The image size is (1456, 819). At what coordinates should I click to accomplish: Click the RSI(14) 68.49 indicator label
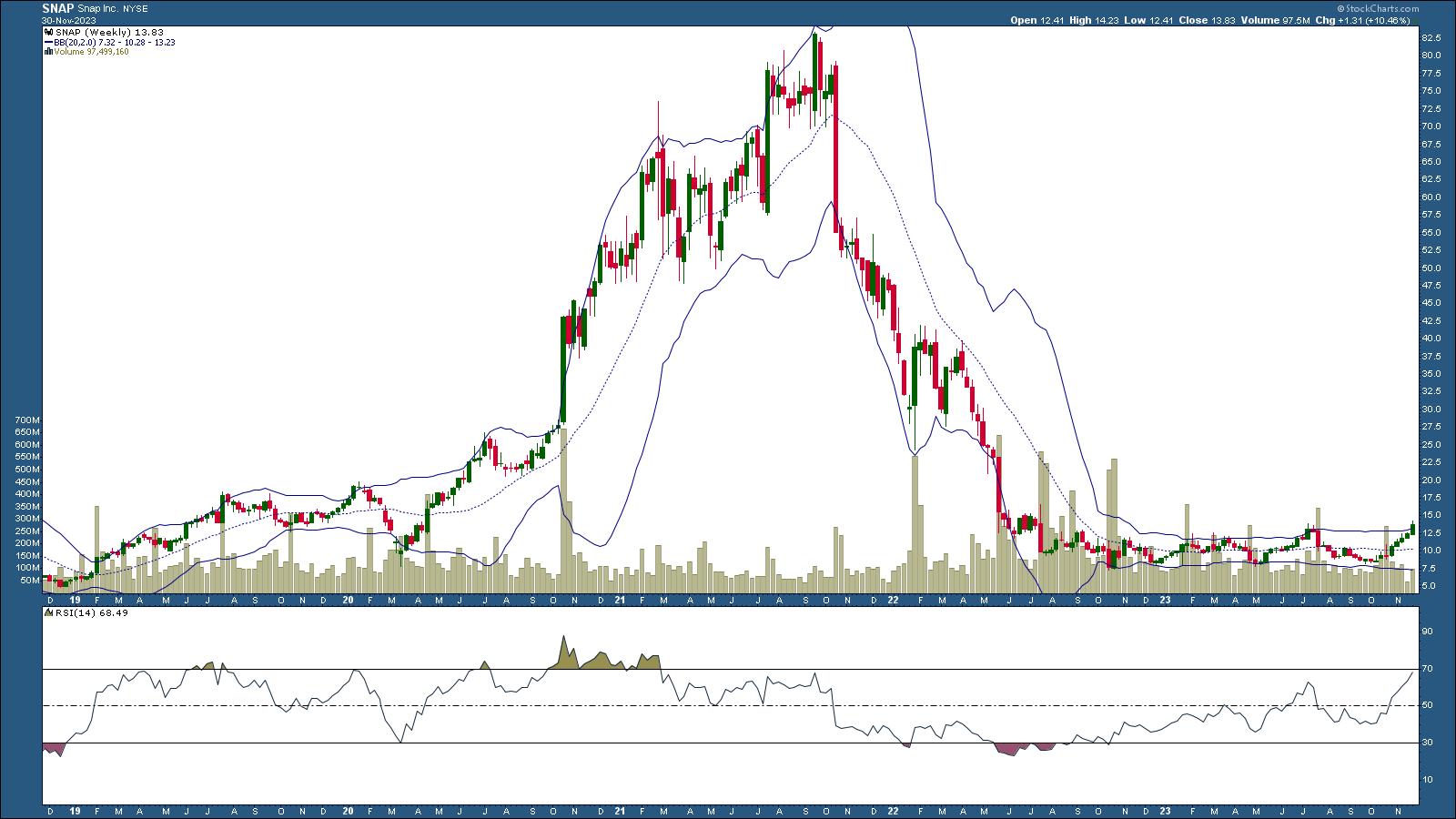coord(83,613)
